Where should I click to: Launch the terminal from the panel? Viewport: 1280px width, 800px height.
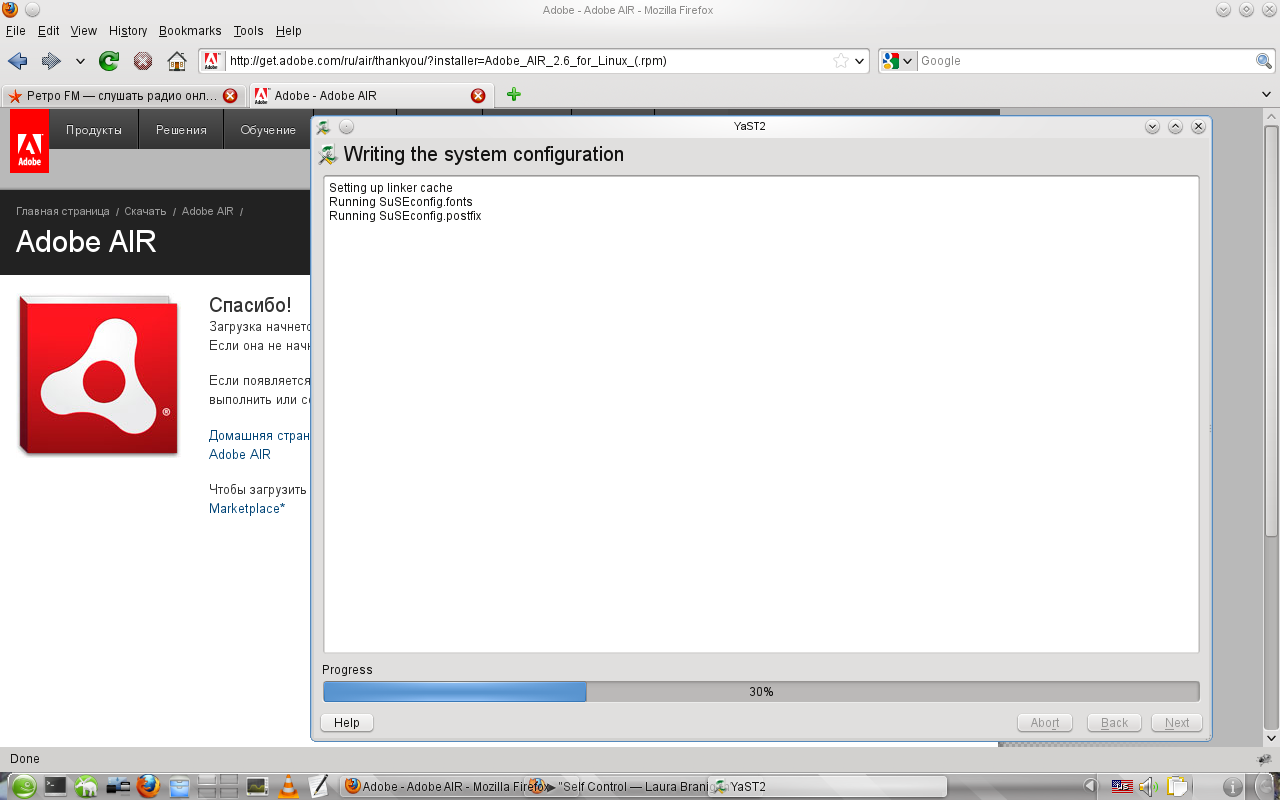[55, 787]
